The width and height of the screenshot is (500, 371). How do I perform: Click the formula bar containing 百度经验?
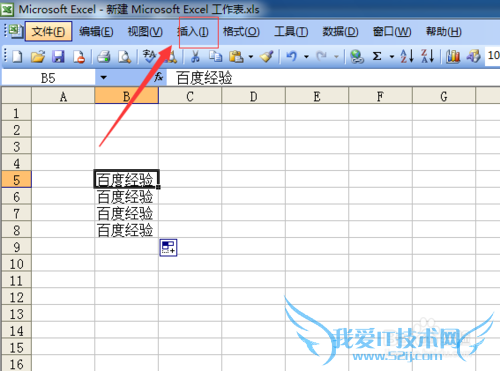[x=333, y=78]
